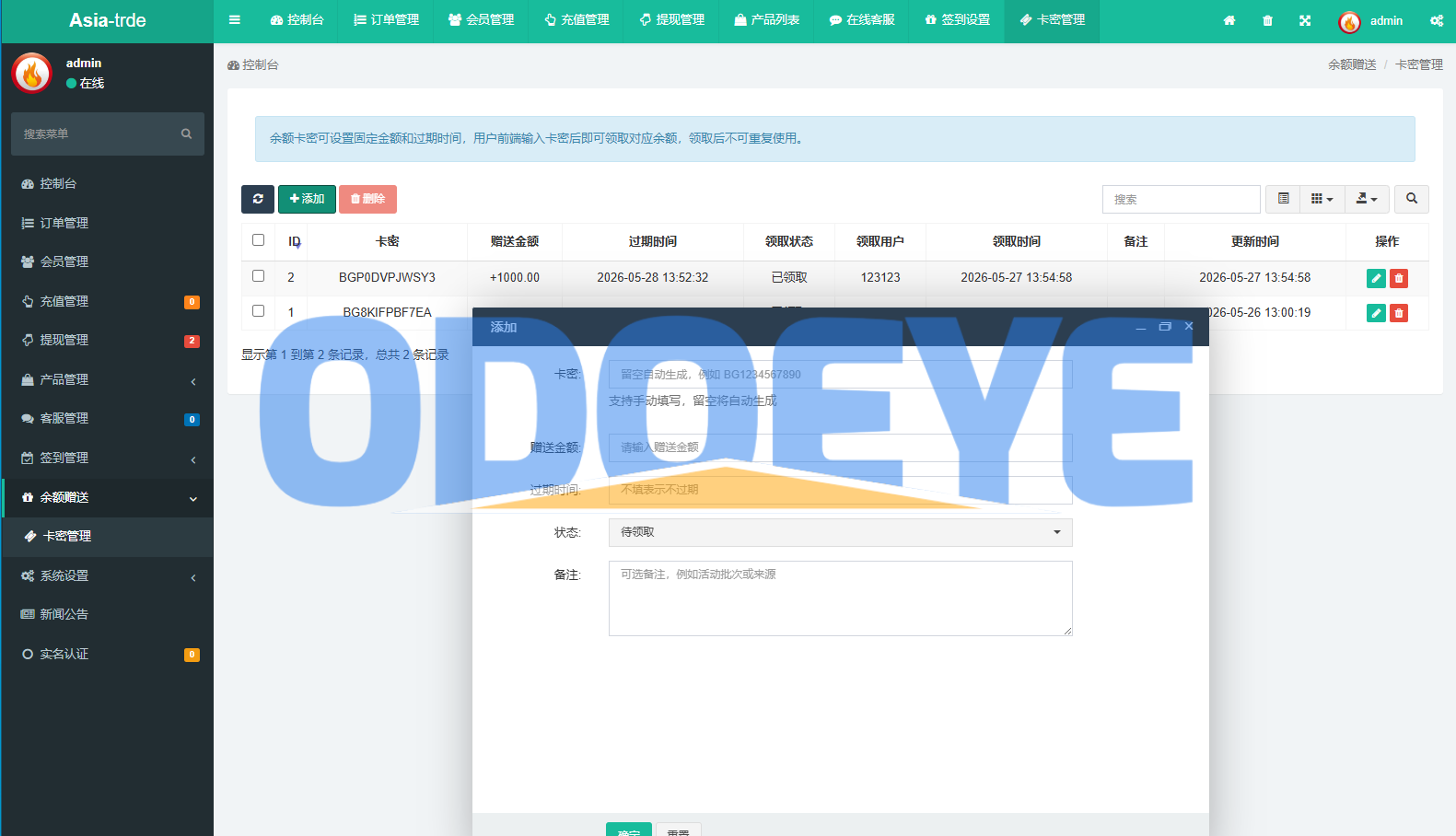Click red delete icon for record 1
Screen dimensions: 1456x836
click(1399, 313)
